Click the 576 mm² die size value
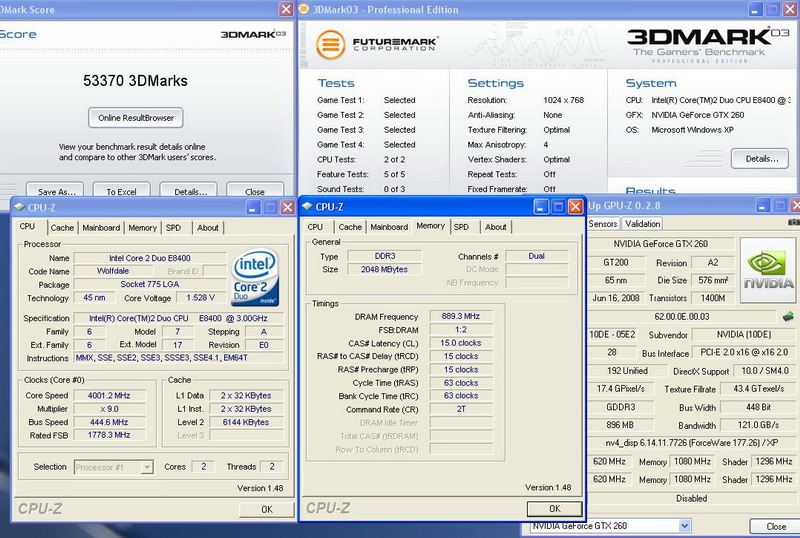800x538 pixels. tap(713, 280)
